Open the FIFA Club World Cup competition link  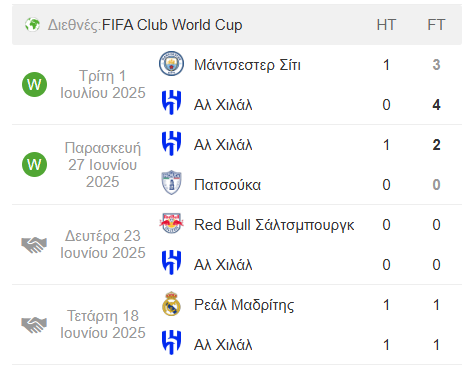point(172,25)
